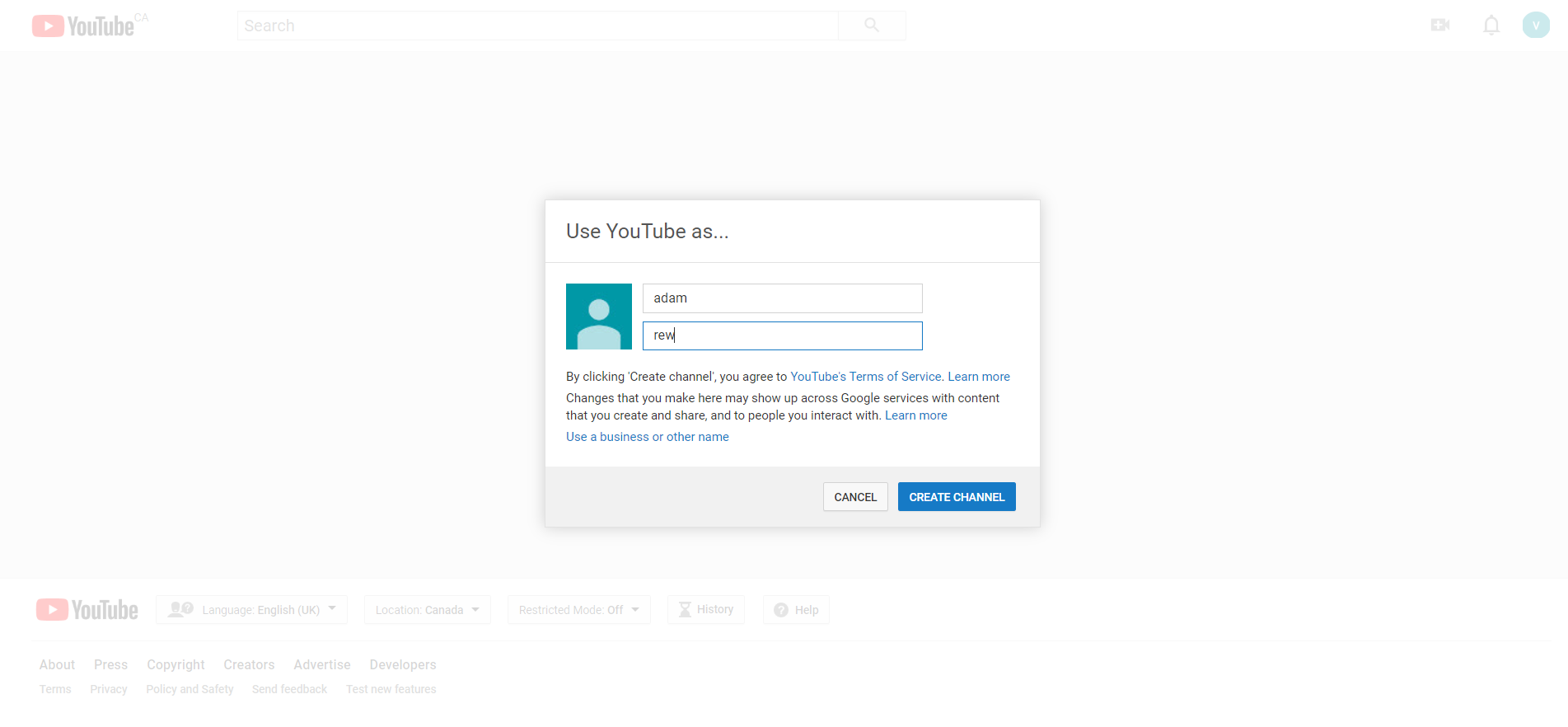Open the notifications bell

1491,26
